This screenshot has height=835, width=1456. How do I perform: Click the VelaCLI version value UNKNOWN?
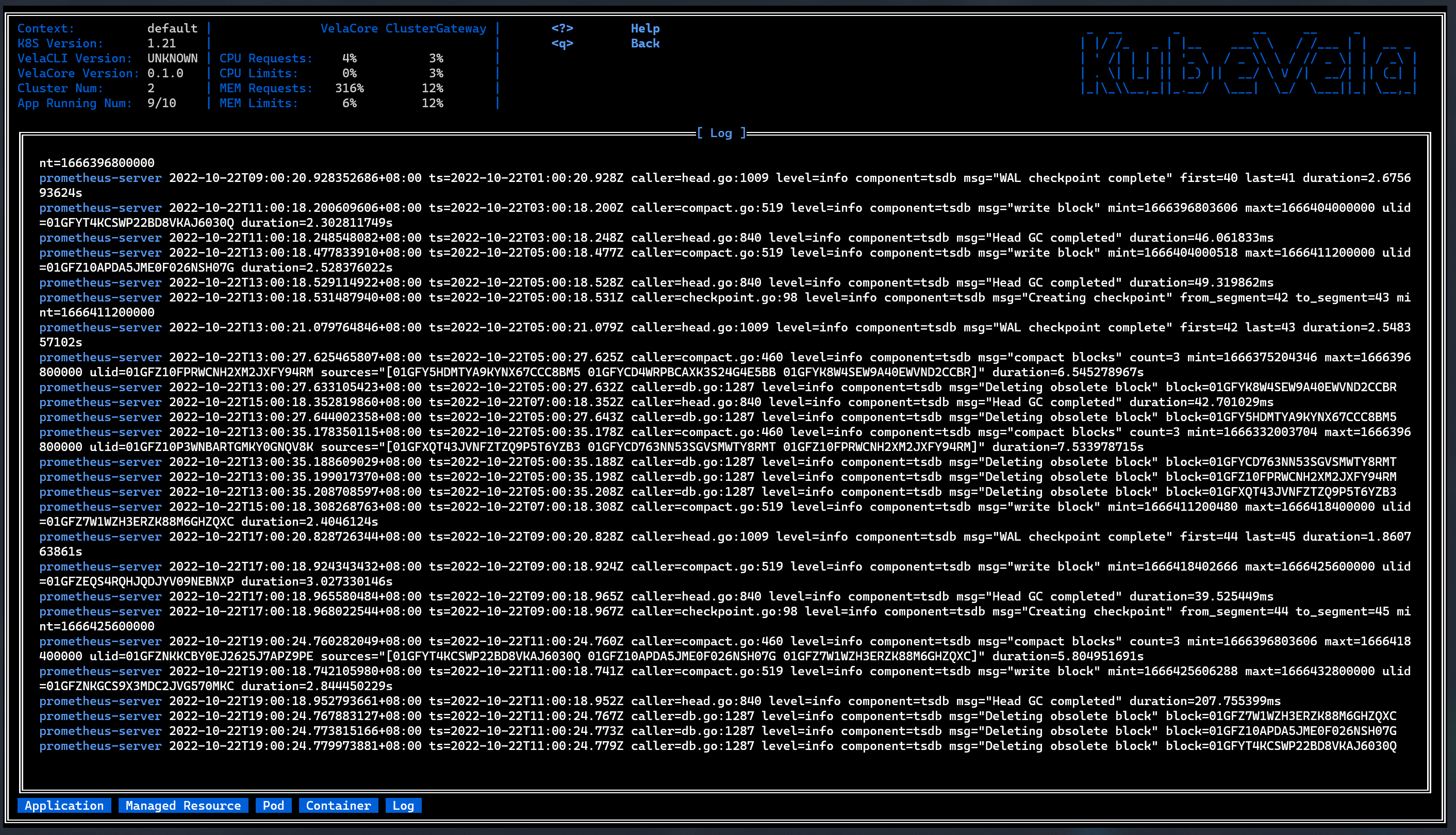click(172, 58)
